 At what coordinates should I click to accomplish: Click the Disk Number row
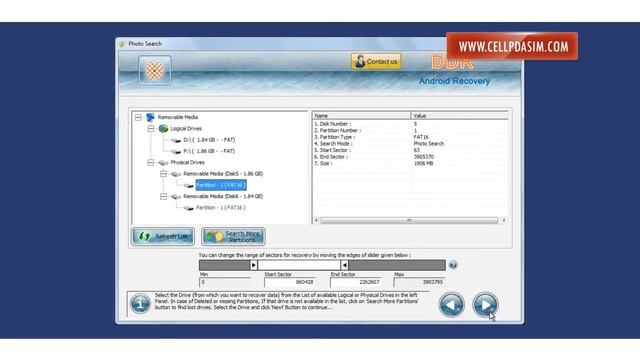(410, 124)
